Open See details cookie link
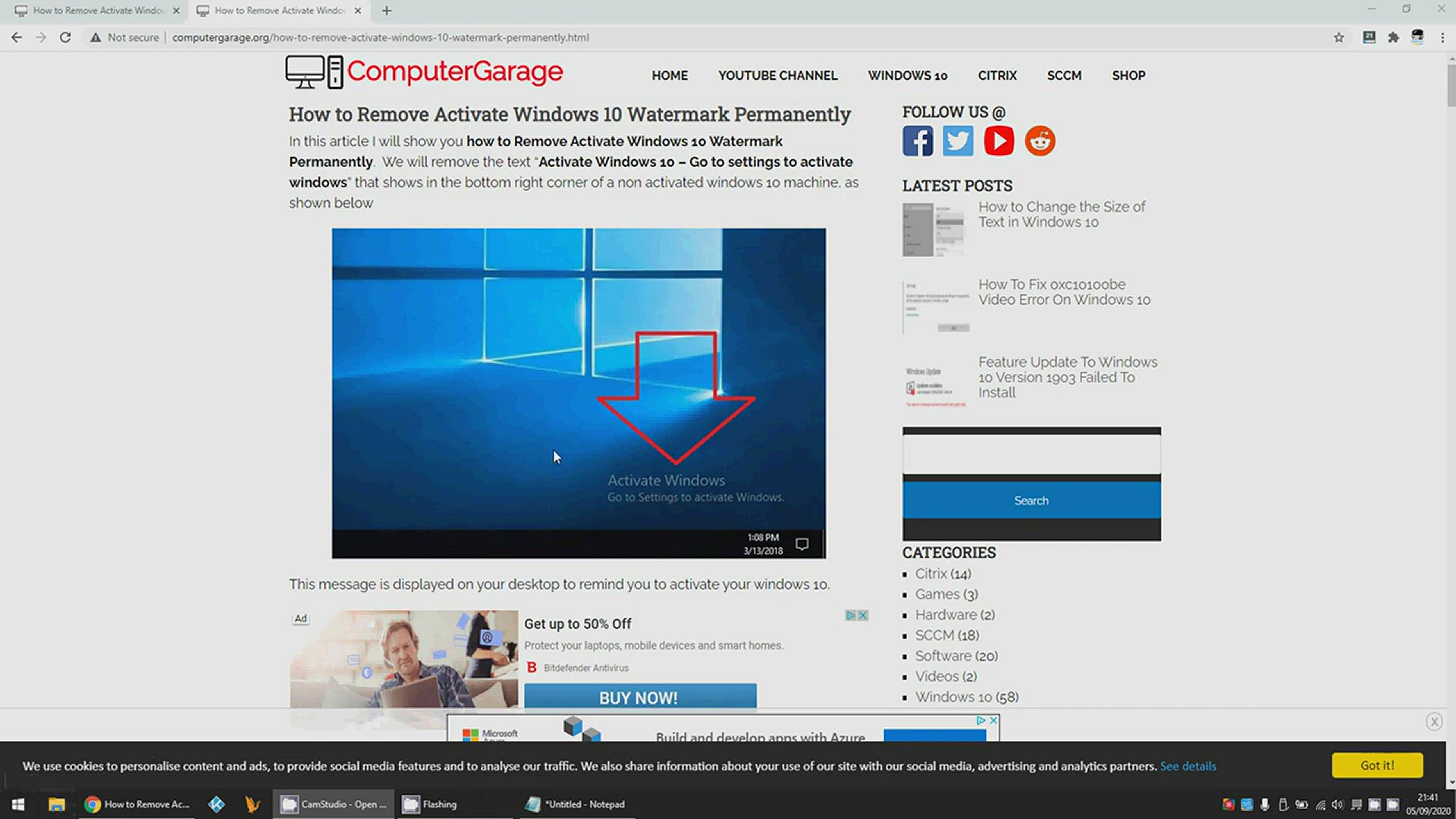Image resolution: width=1456 pixels, height=819 pixels. tap(1188, 766)
